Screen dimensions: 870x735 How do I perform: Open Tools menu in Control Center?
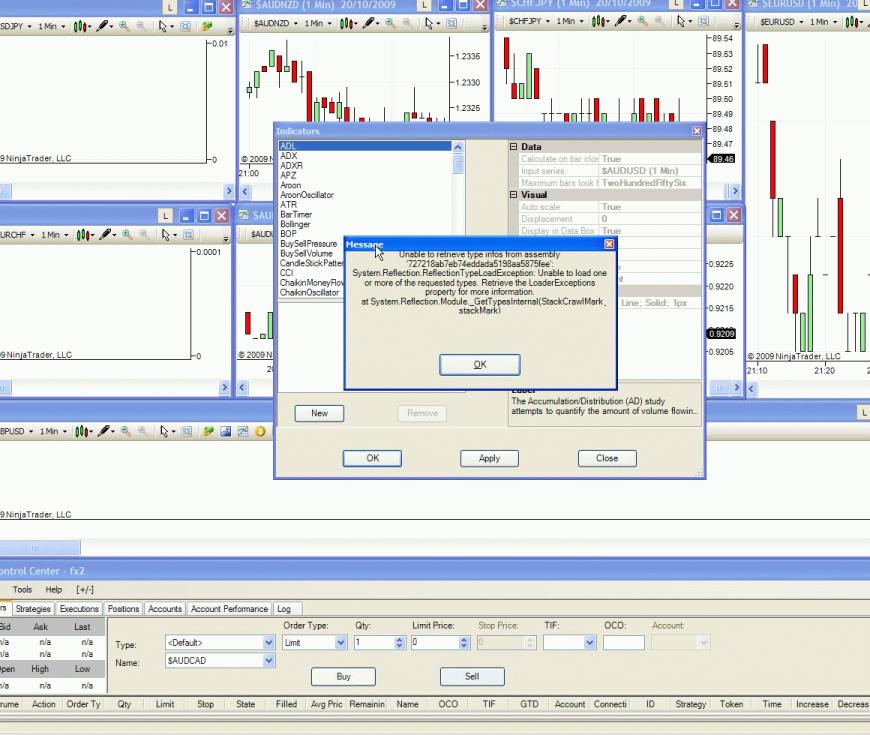22,590
